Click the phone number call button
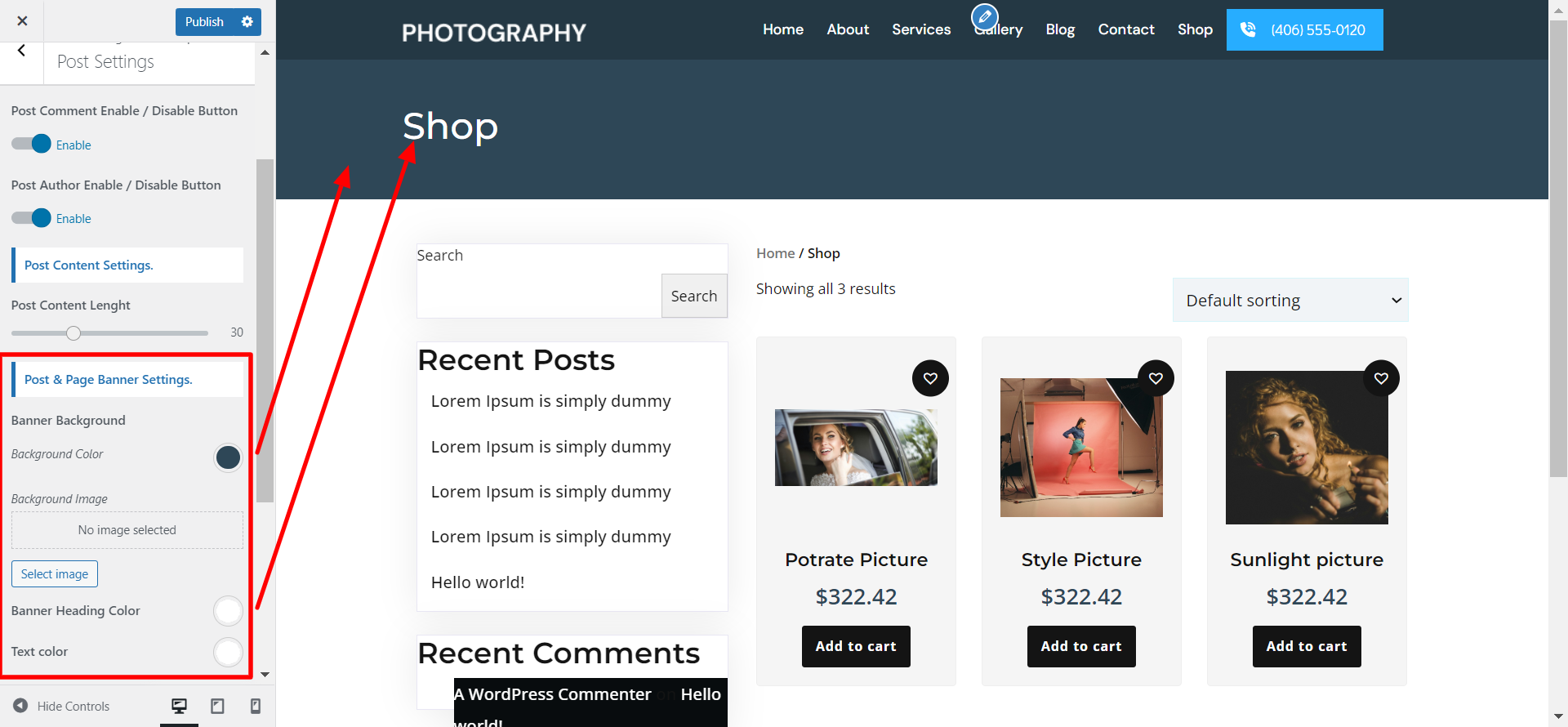The image size is (1568, 727). (1304, 30)
